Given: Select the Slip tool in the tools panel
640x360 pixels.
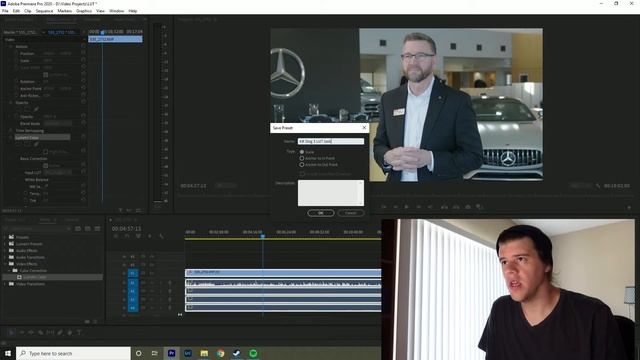Looking at the screenshot, I should pyautogui.click(x=50, y=332).
